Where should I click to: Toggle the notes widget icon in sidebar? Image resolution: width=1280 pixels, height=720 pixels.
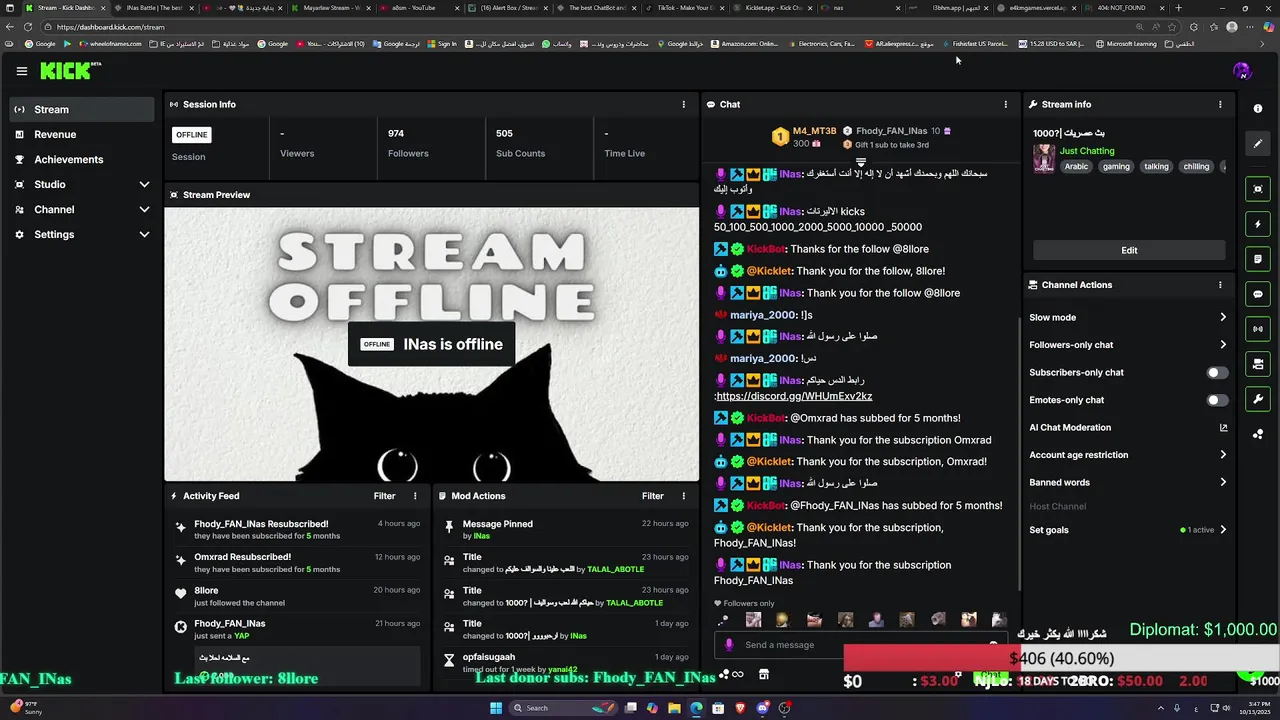tap(1258, 259)
